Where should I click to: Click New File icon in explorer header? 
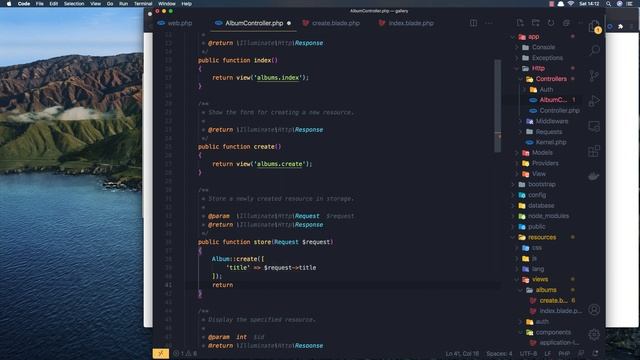(x=520, y=23)
